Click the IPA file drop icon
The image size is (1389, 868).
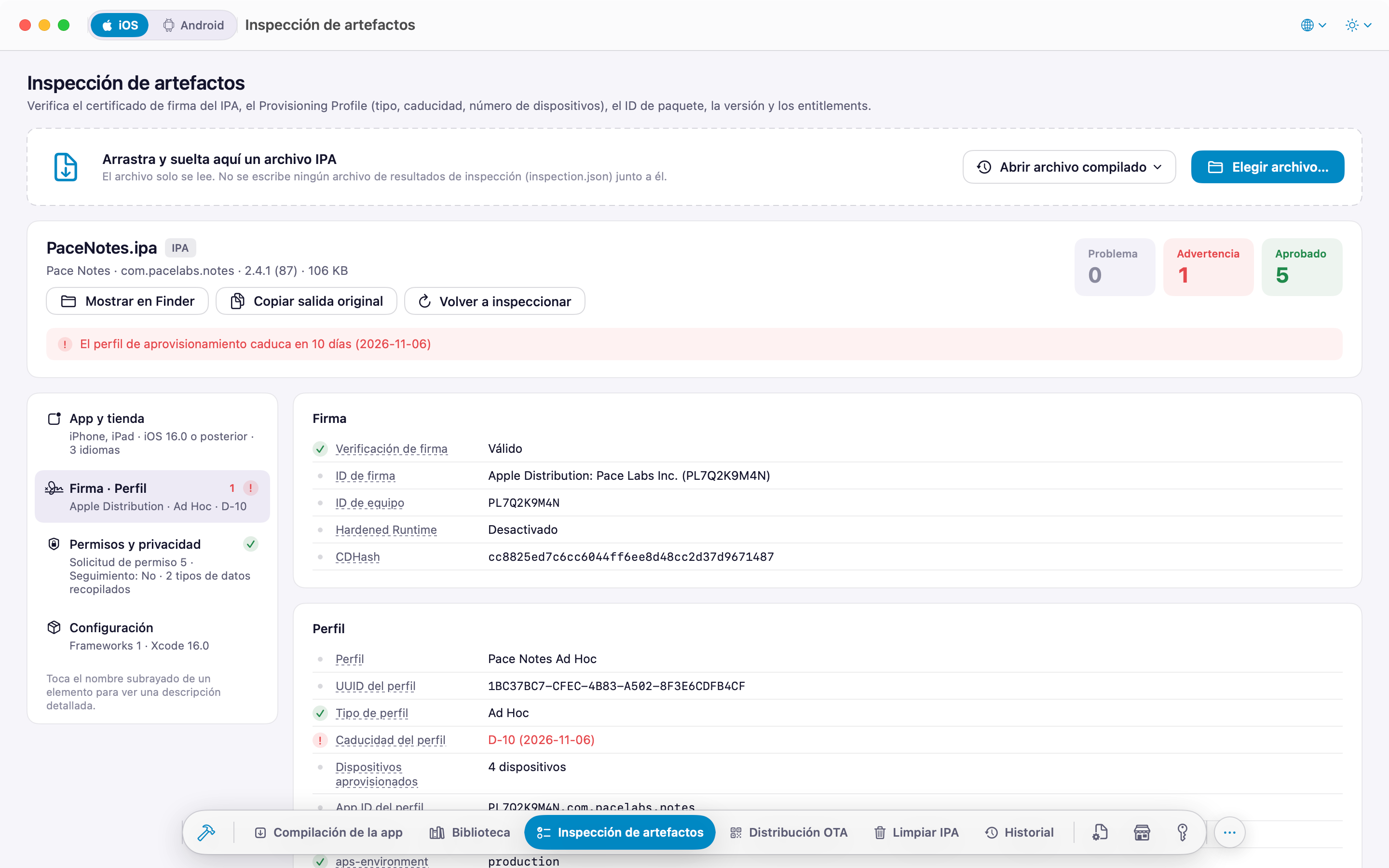tap(66, 167)
